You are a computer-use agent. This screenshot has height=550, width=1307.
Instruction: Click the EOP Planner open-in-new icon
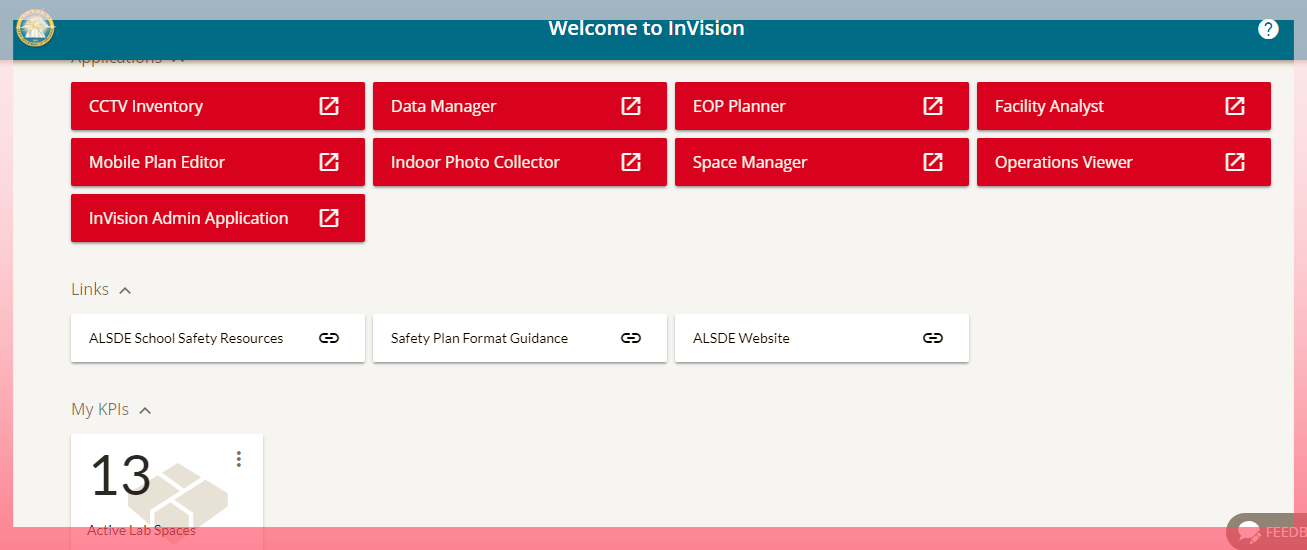click(933, 106)
